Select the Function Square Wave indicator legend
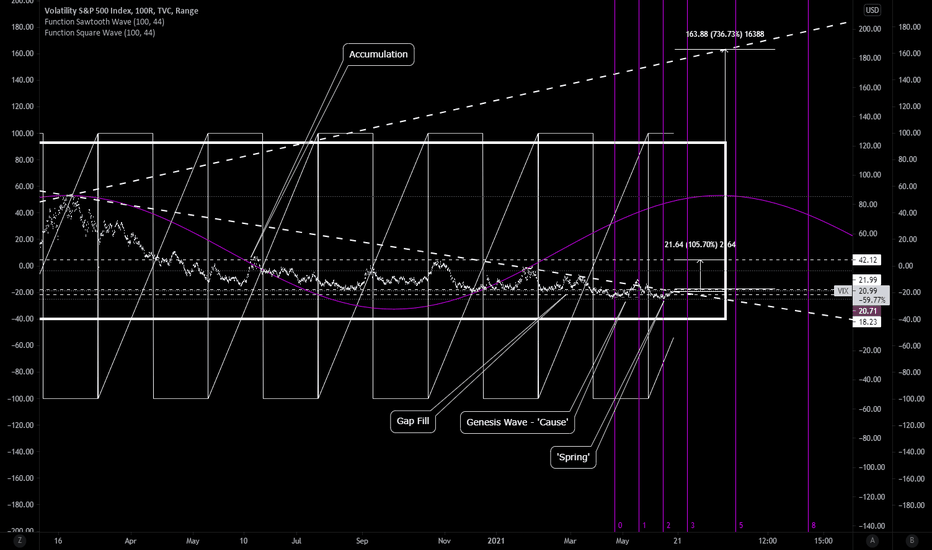 click(x=100, y=33)
